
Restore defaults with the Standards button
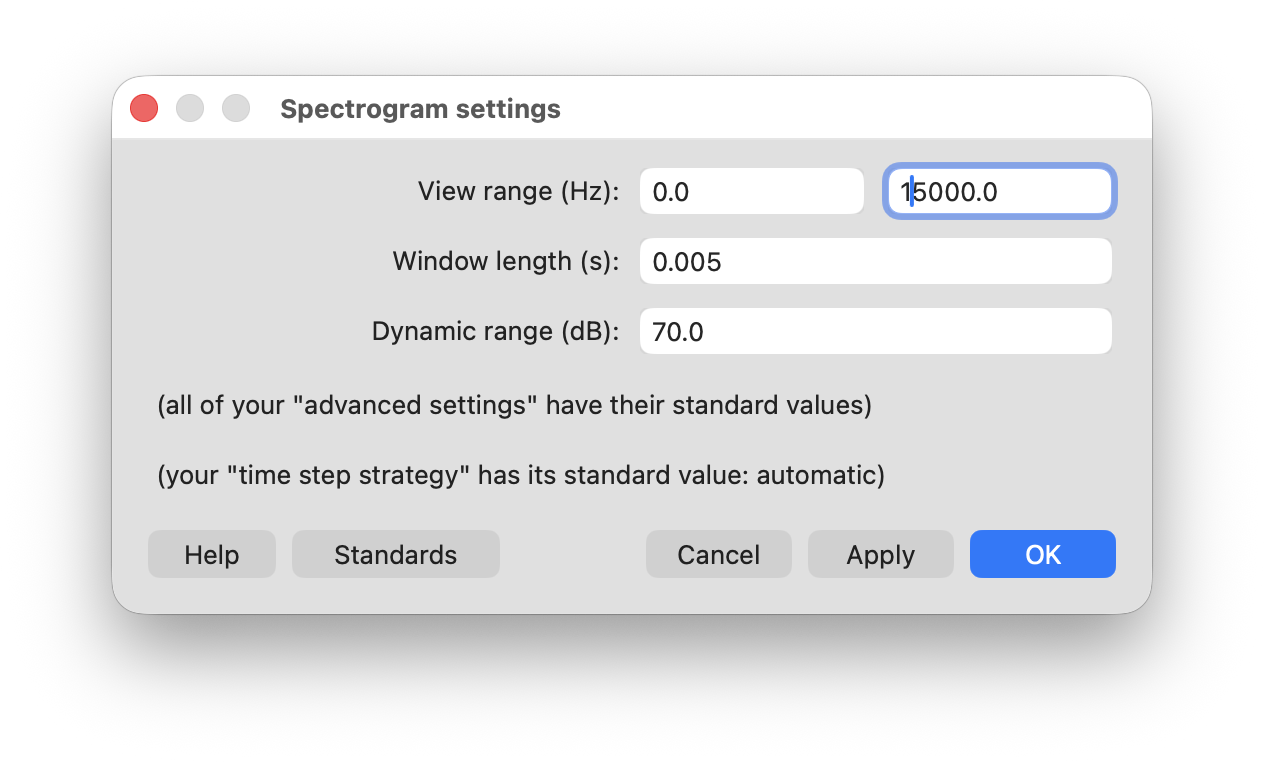click(395, 554)
